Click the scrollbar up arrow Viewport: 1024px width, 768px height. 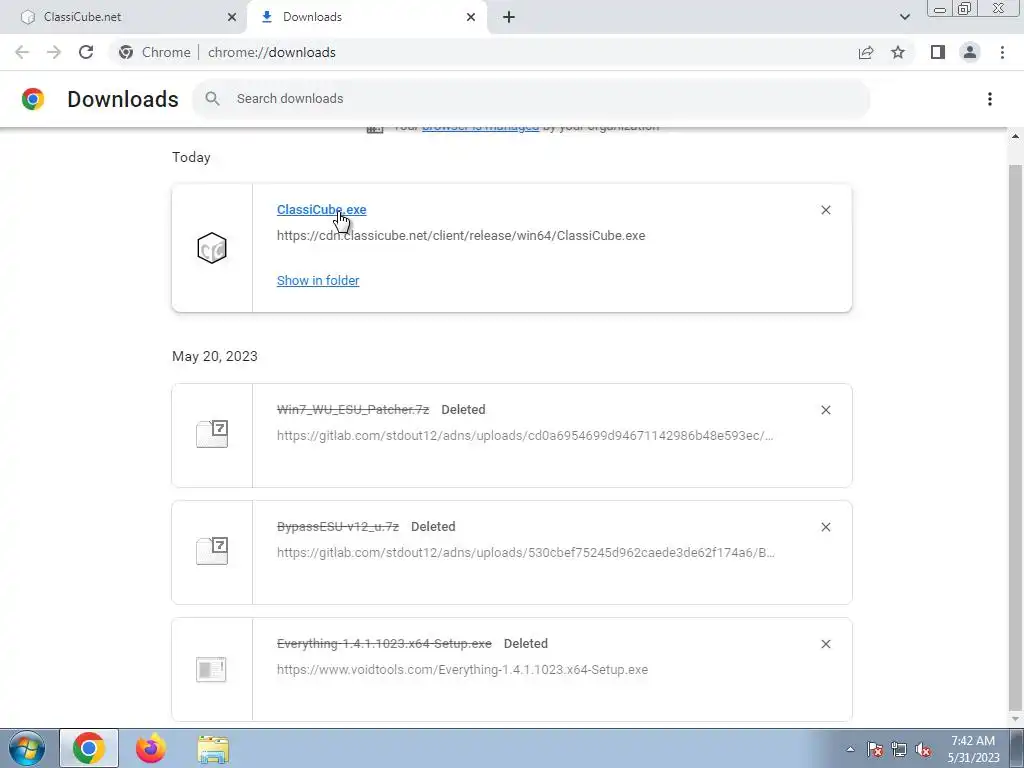click(1015, 136)
